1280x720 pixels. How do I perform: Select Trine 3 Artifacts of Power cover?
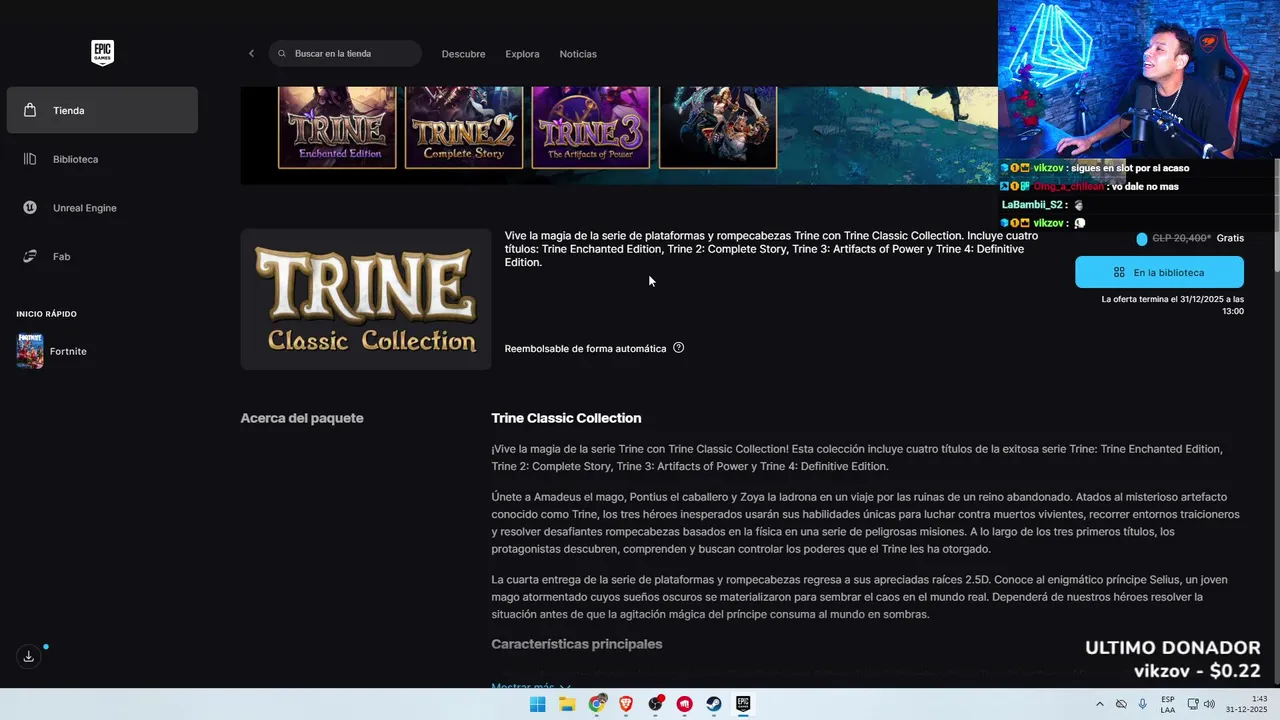click(591, 127)
